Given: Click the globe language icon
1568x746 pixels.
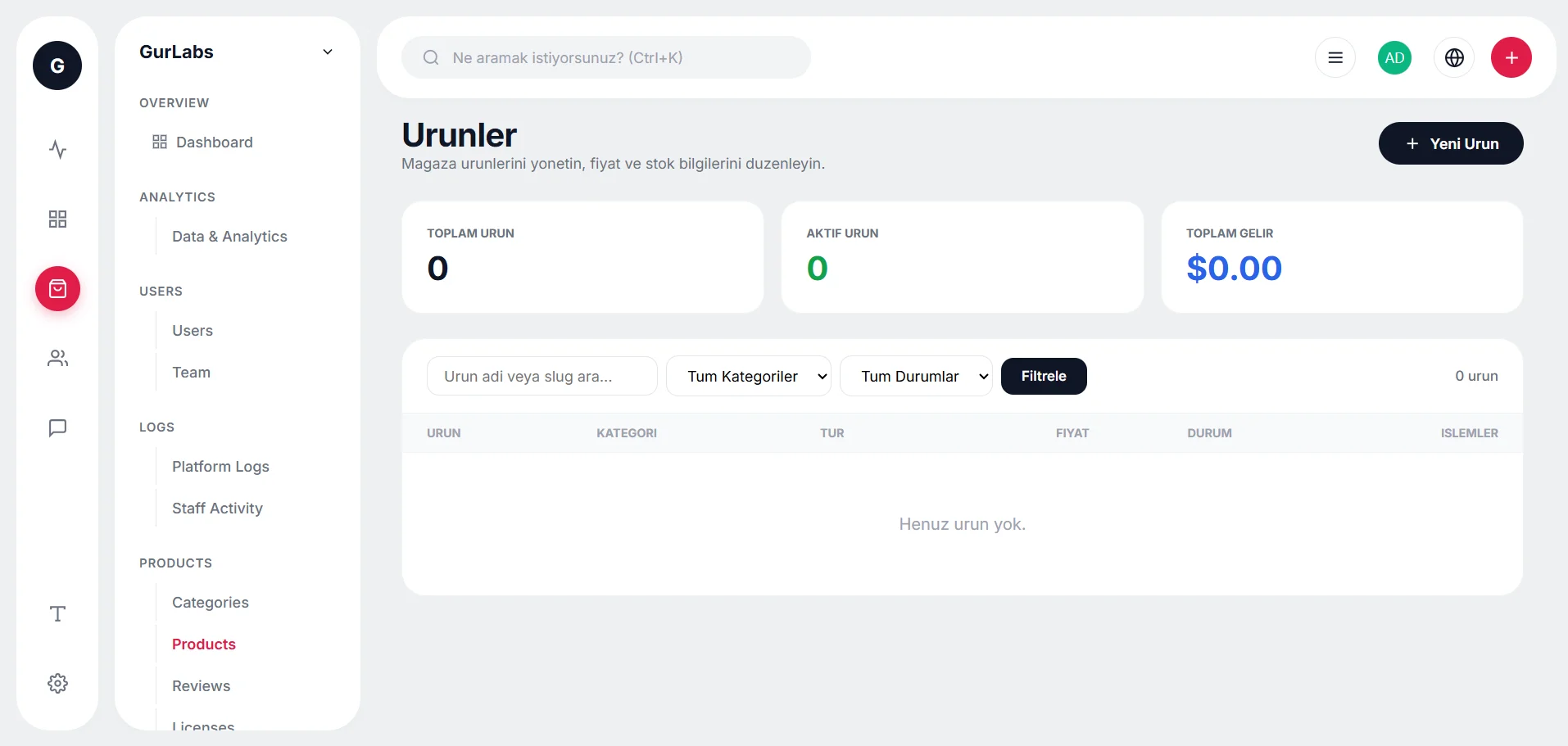Looking at the screenshot, I should pos(1454,57).
